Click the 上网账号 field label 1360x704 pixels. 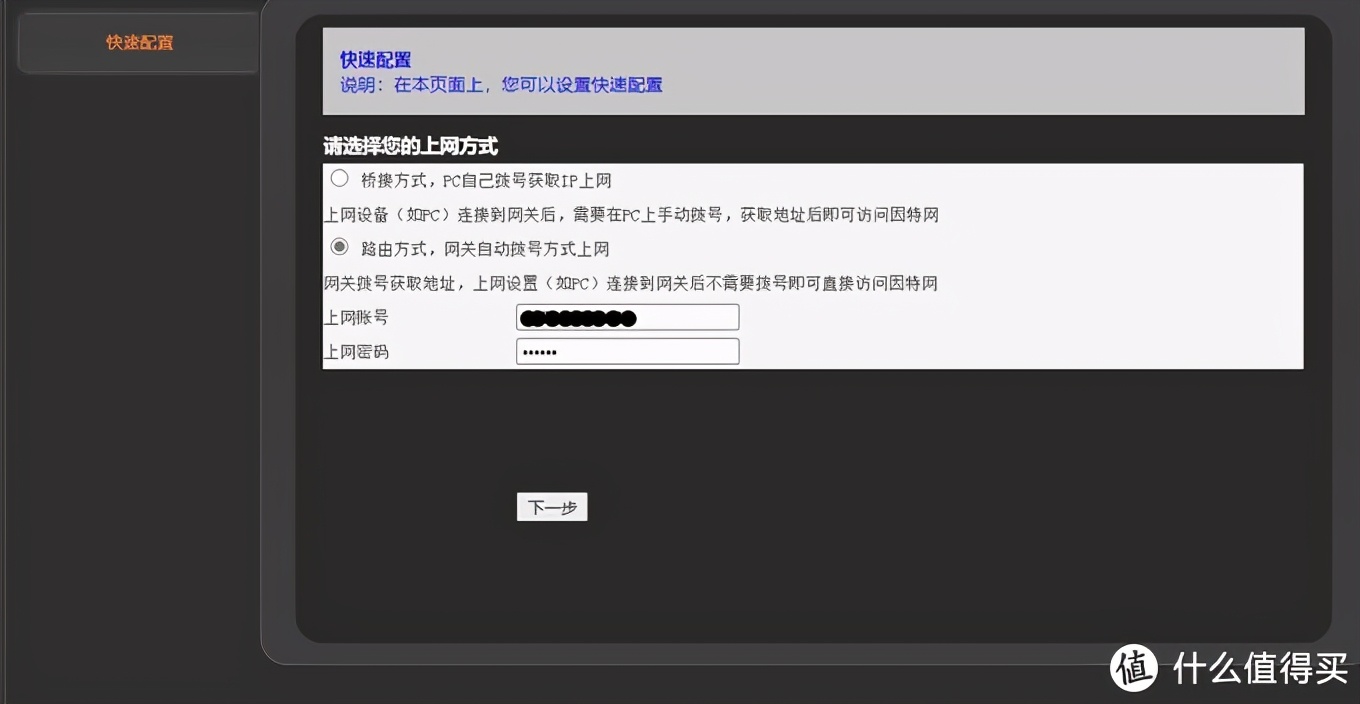[357, 317]
